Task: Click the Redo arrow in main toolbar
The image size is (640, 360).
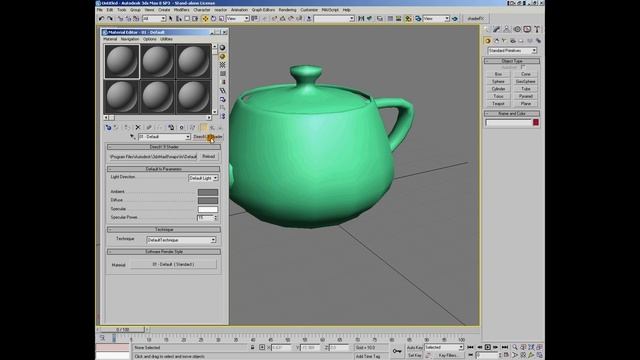Action: 110,19
